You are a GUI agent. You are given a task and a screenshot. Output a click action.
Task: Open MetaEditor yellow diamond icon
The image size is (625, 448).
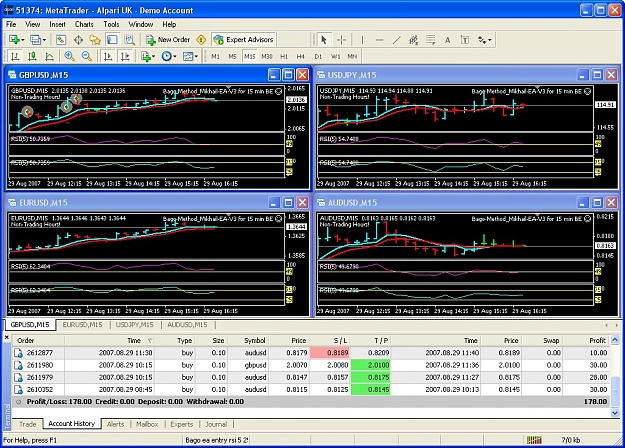click(201, 39)
